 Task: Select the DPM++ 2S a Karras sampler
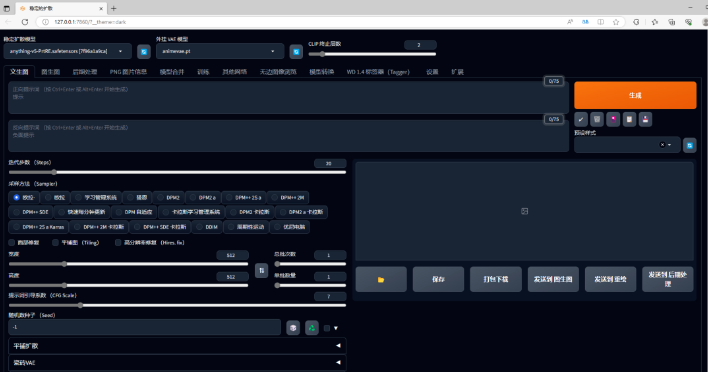[38, 227]
